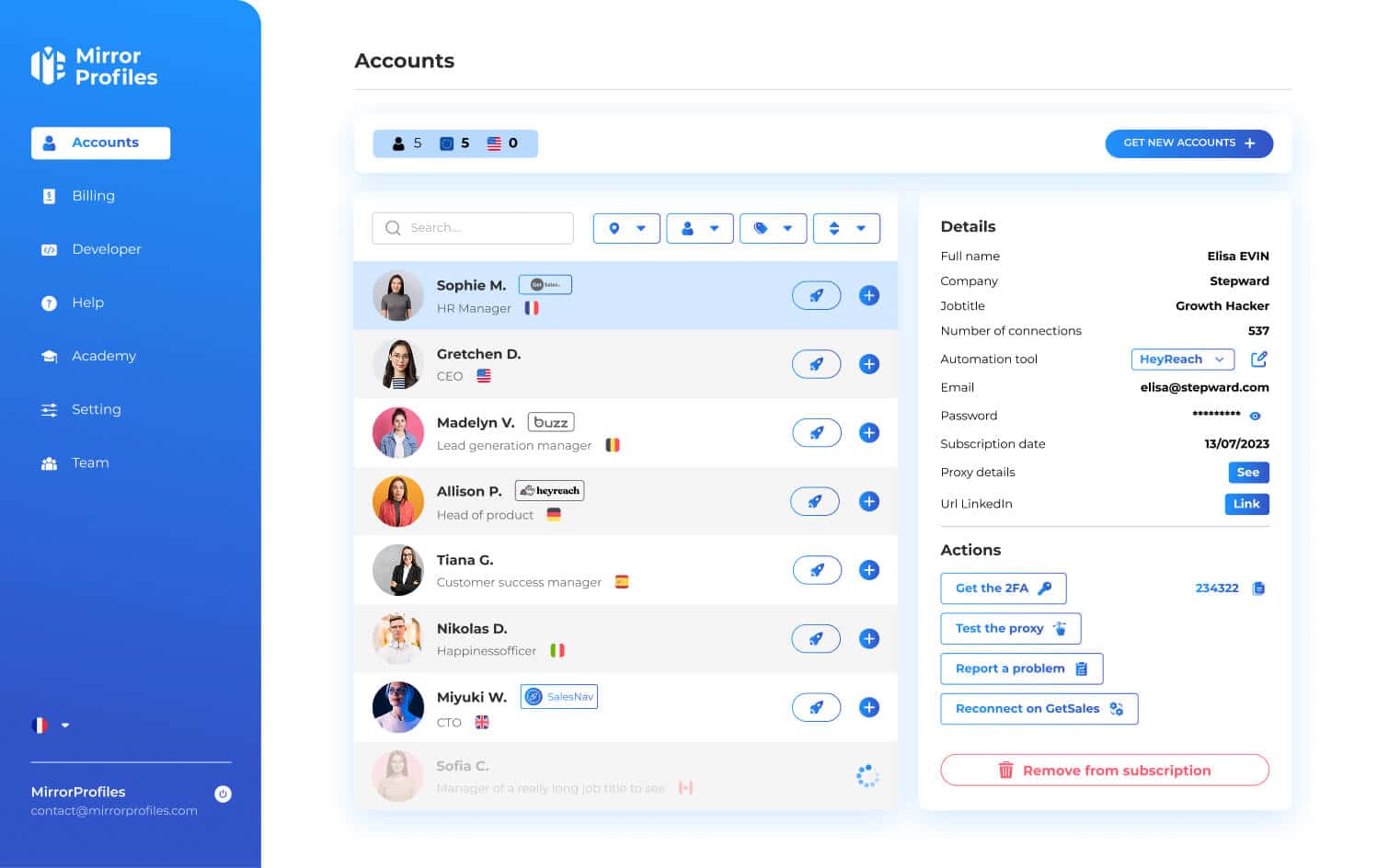Click Remove from subscription
This screenshot has height=868, width=1389.
click(x=1104, y=770)
